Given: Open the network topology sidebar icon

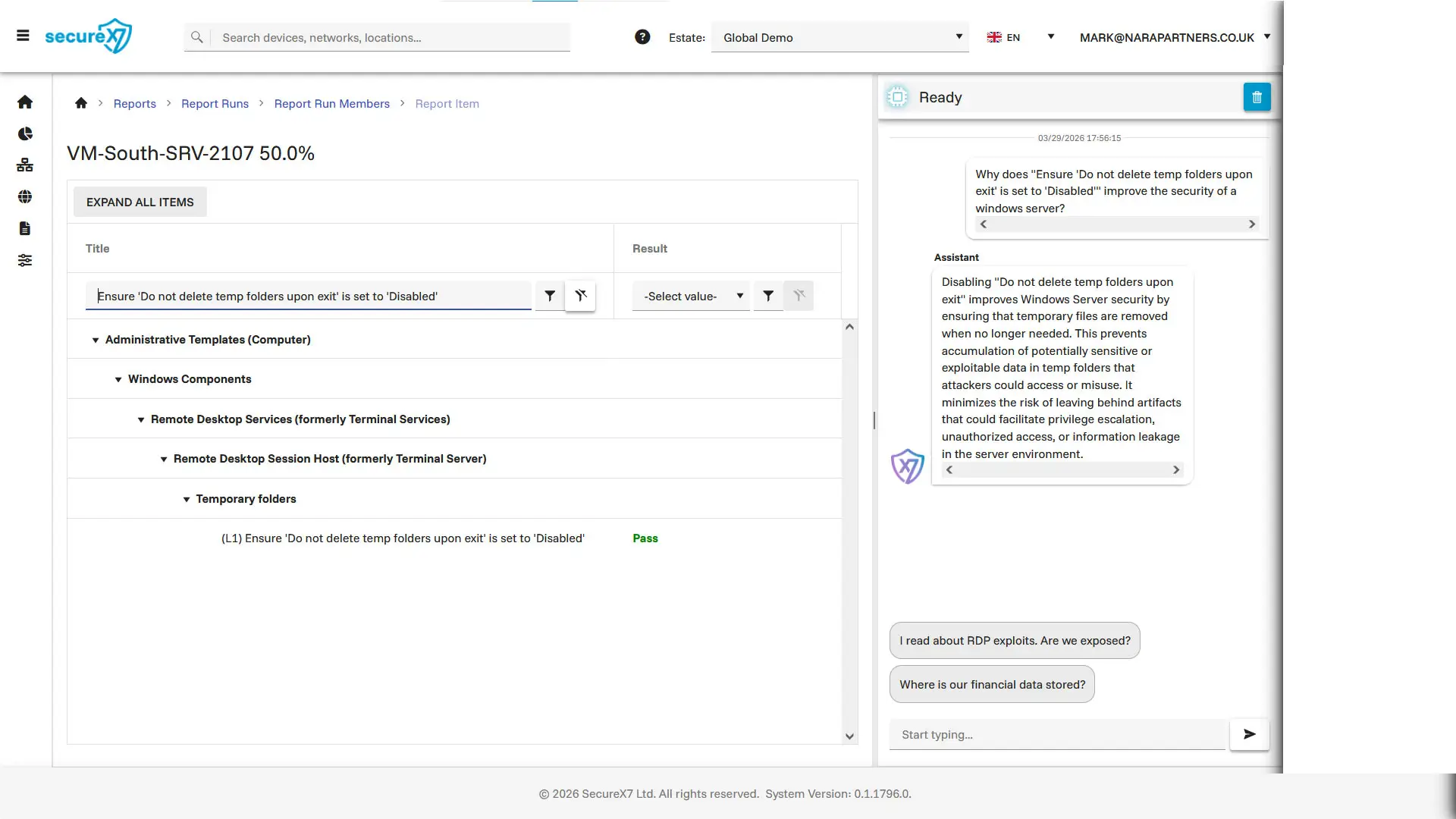Looking at the screenshot, I should 25,165.
